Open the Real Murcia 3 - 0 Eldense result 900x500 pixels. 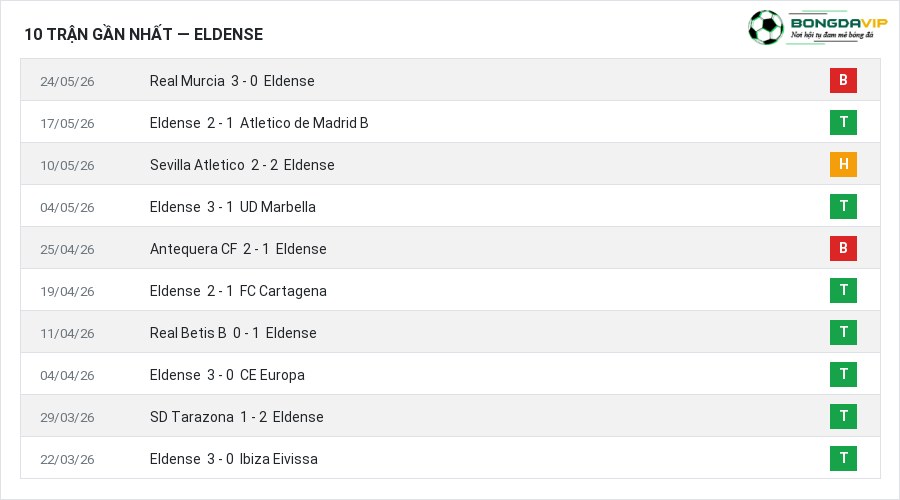coord(232,81)
